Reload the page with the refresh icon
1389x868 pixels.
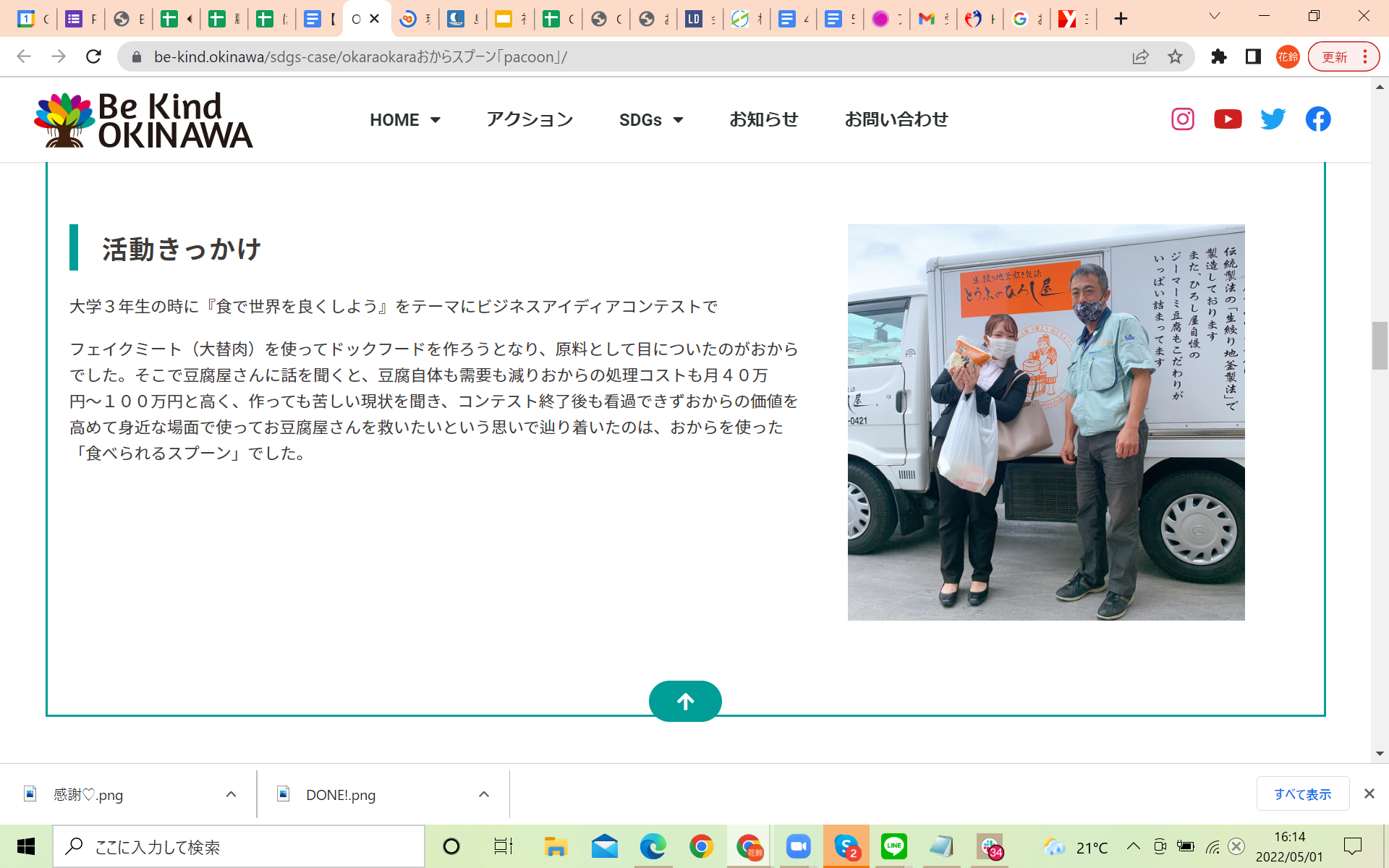[x=93, y=56]
